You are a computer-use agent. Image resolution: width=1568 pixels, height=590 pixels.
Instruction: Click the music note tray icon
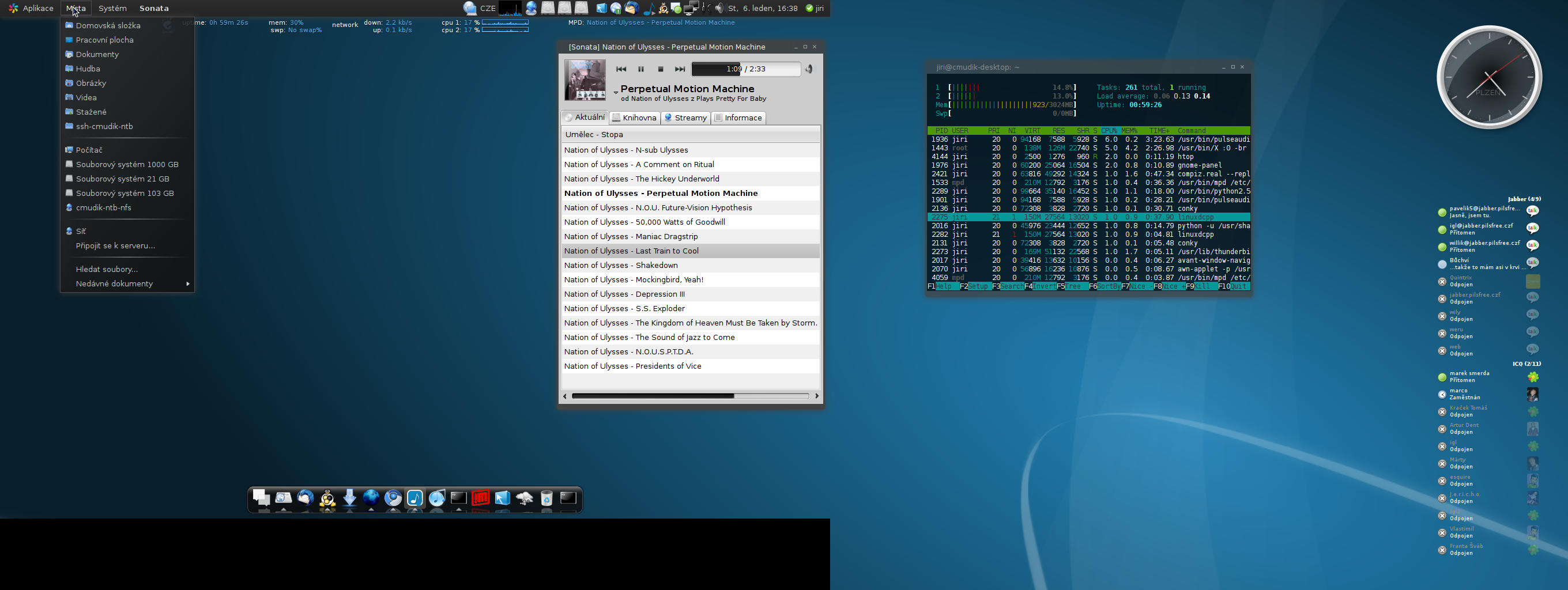pos(649,9)
